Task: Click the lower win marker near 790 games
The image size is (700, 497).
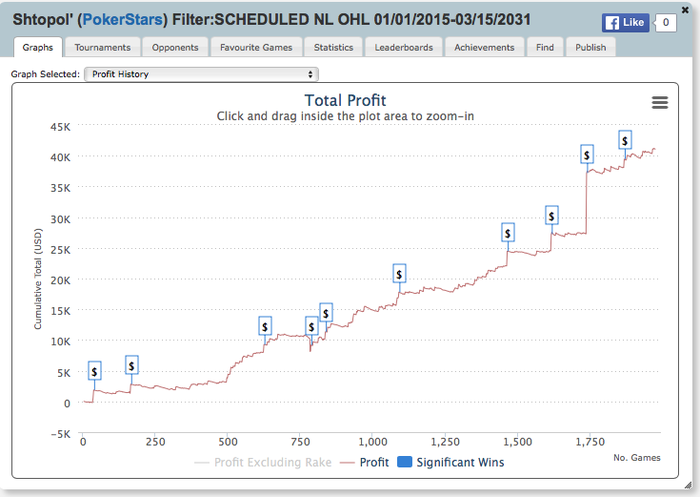Action: click(312, 326)
